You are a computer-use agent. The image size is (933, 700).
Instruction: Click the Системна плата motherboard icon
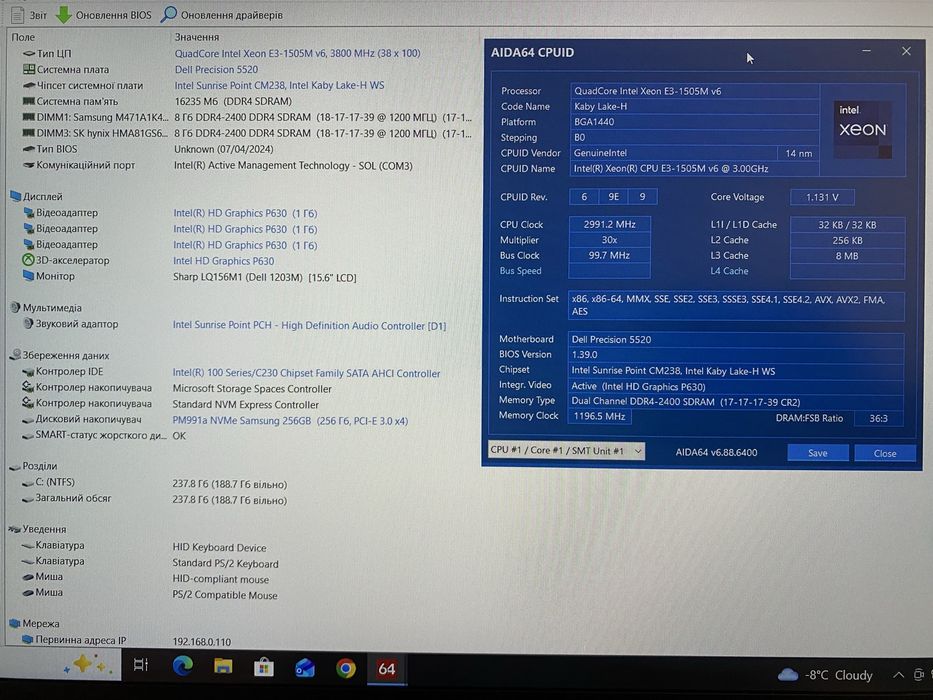point(29,70)
